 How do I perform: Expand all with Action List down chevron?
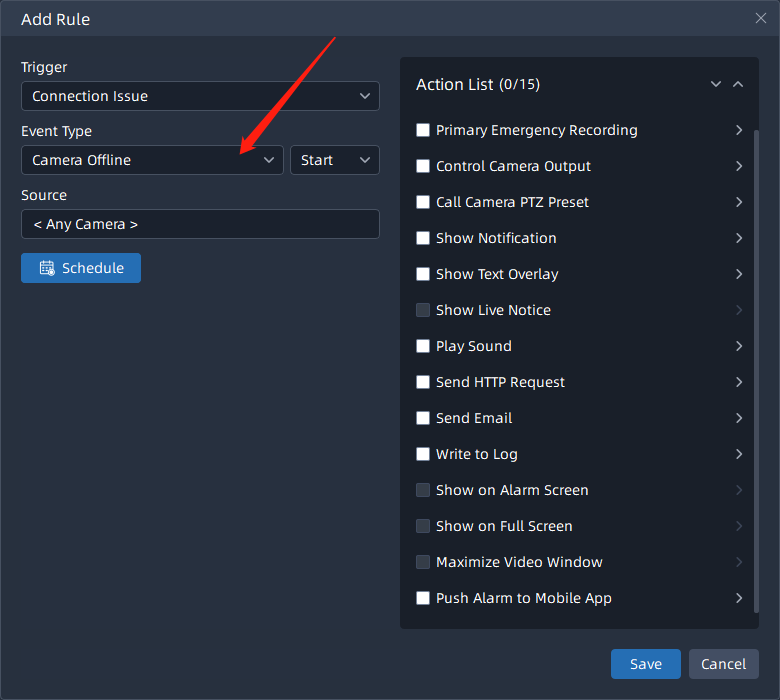coord(716,85)
